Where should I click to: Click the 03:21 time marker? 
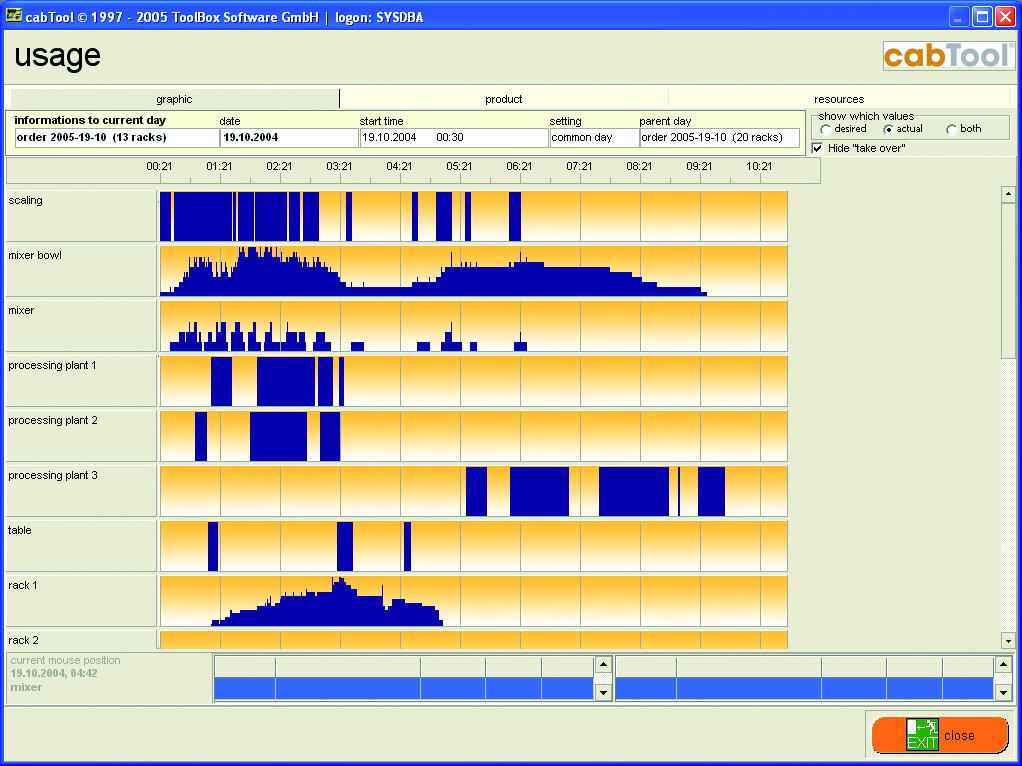(339, 166)
